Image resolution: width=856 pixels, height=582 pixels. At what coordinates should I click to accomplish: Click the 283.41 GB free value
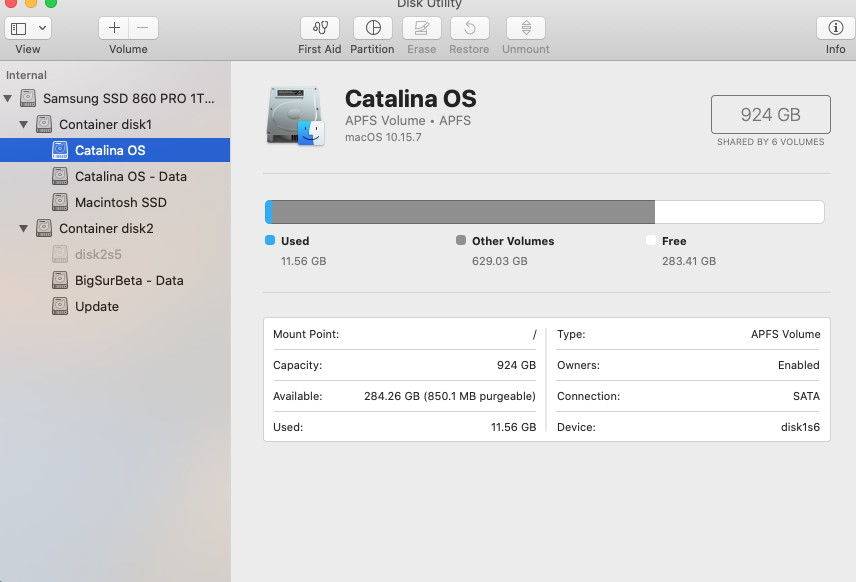(x=689, y=261)
